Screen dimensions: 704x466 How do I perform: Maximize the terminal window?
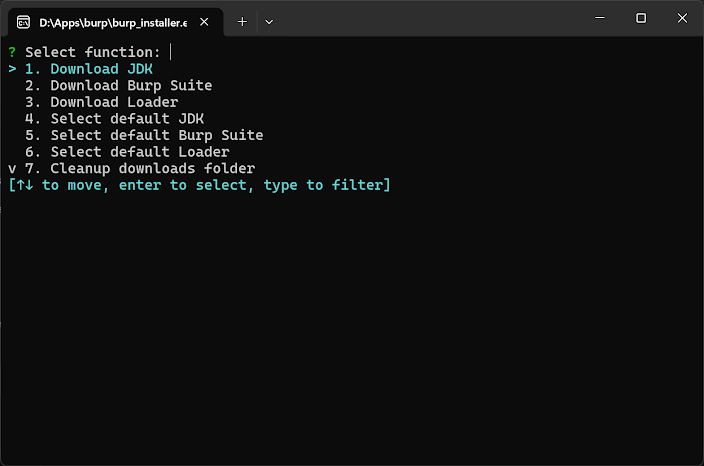point(641,18)
